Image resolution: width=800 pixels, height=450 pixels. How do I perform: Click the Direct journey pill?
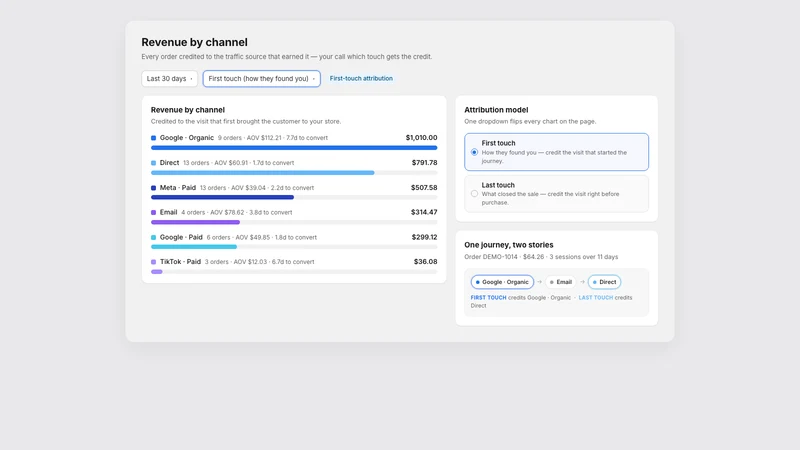(x=604, y=282)
